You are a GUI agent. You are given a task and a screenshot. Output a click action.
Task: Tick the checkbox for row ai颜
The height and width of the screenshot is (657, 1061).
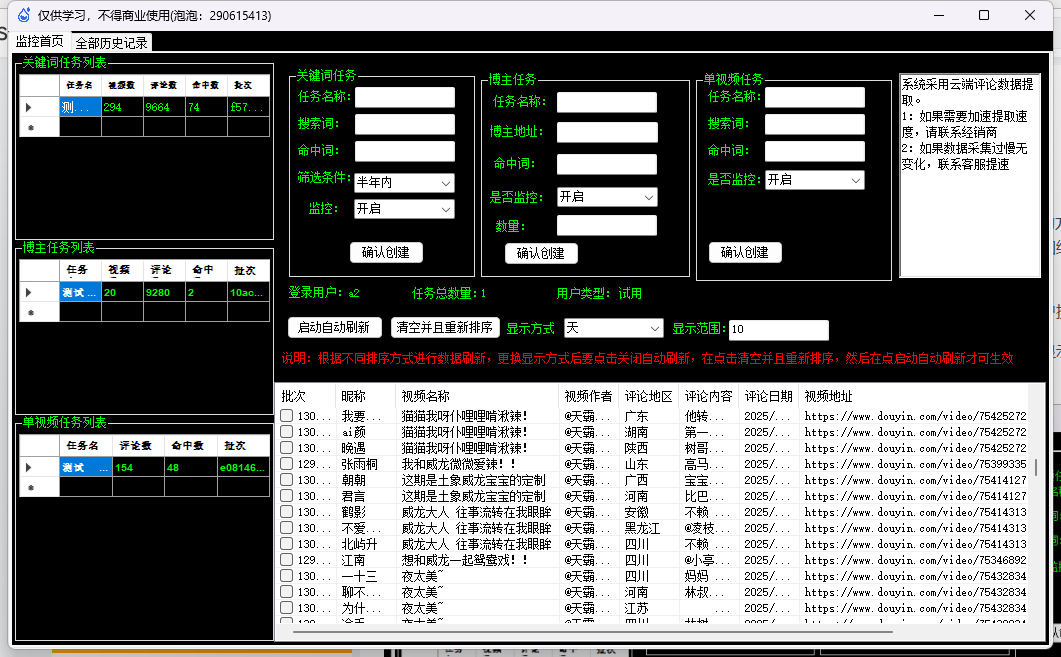(287, 432)
